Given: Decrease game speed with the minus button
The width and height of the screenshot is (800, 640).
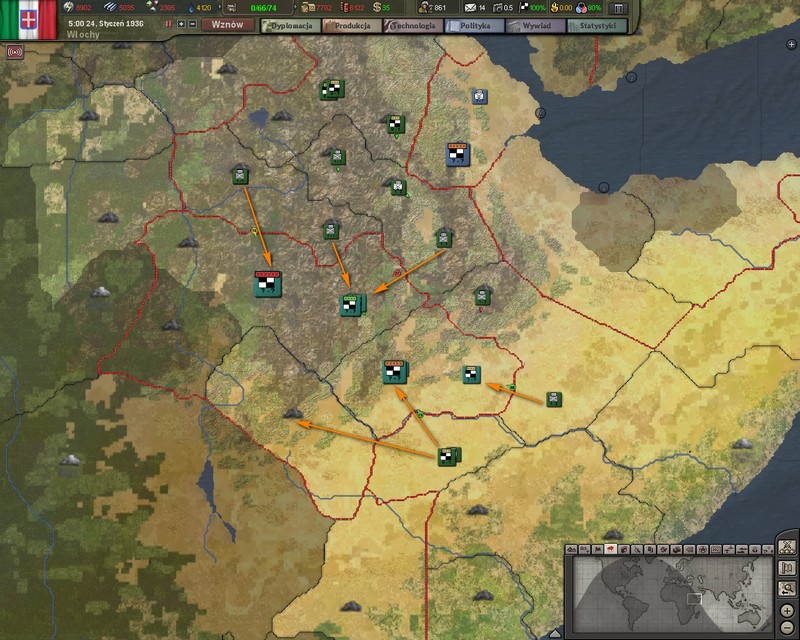Looking at the screenshot, I should click(192, 24).
